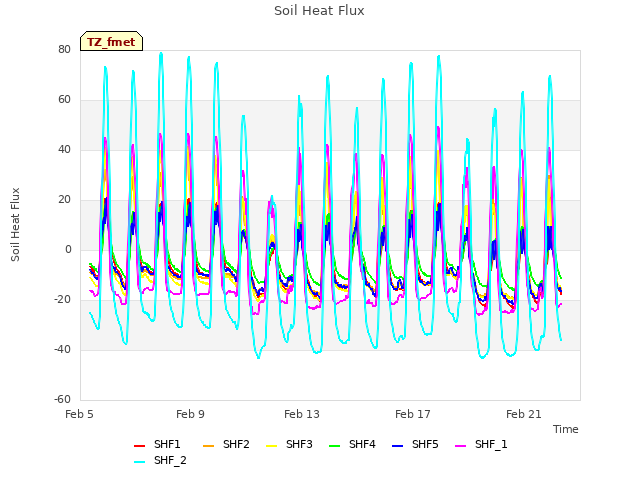Click the Feb 17 x-axis label
Viewport: 640px width, 480px height.
[x=413, y=414]
